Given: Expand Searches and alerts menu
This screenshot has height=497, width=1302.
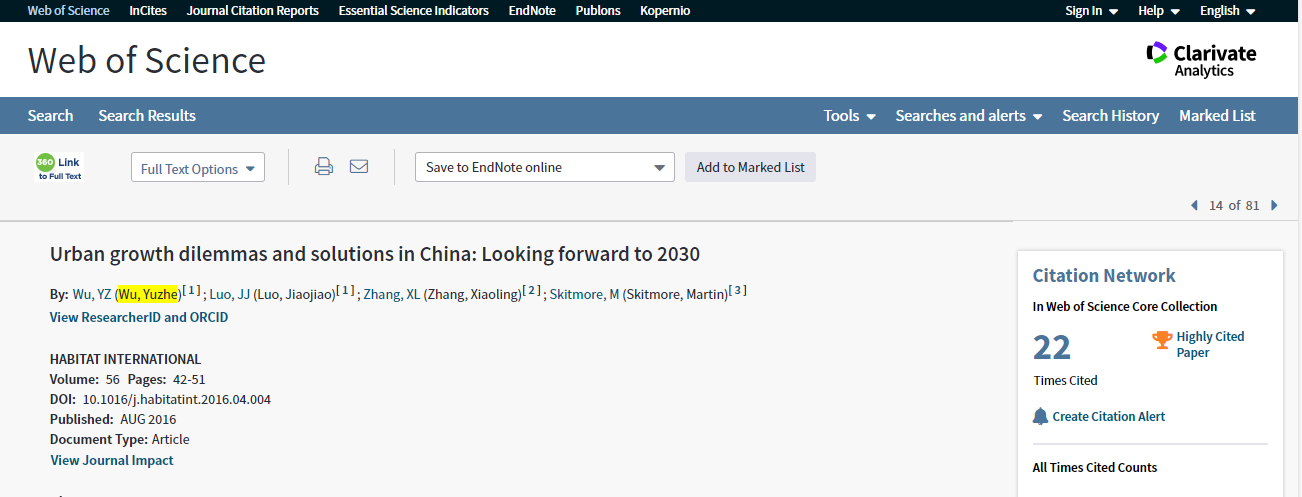Looking at the screenshot, I should tap(969, 116).
